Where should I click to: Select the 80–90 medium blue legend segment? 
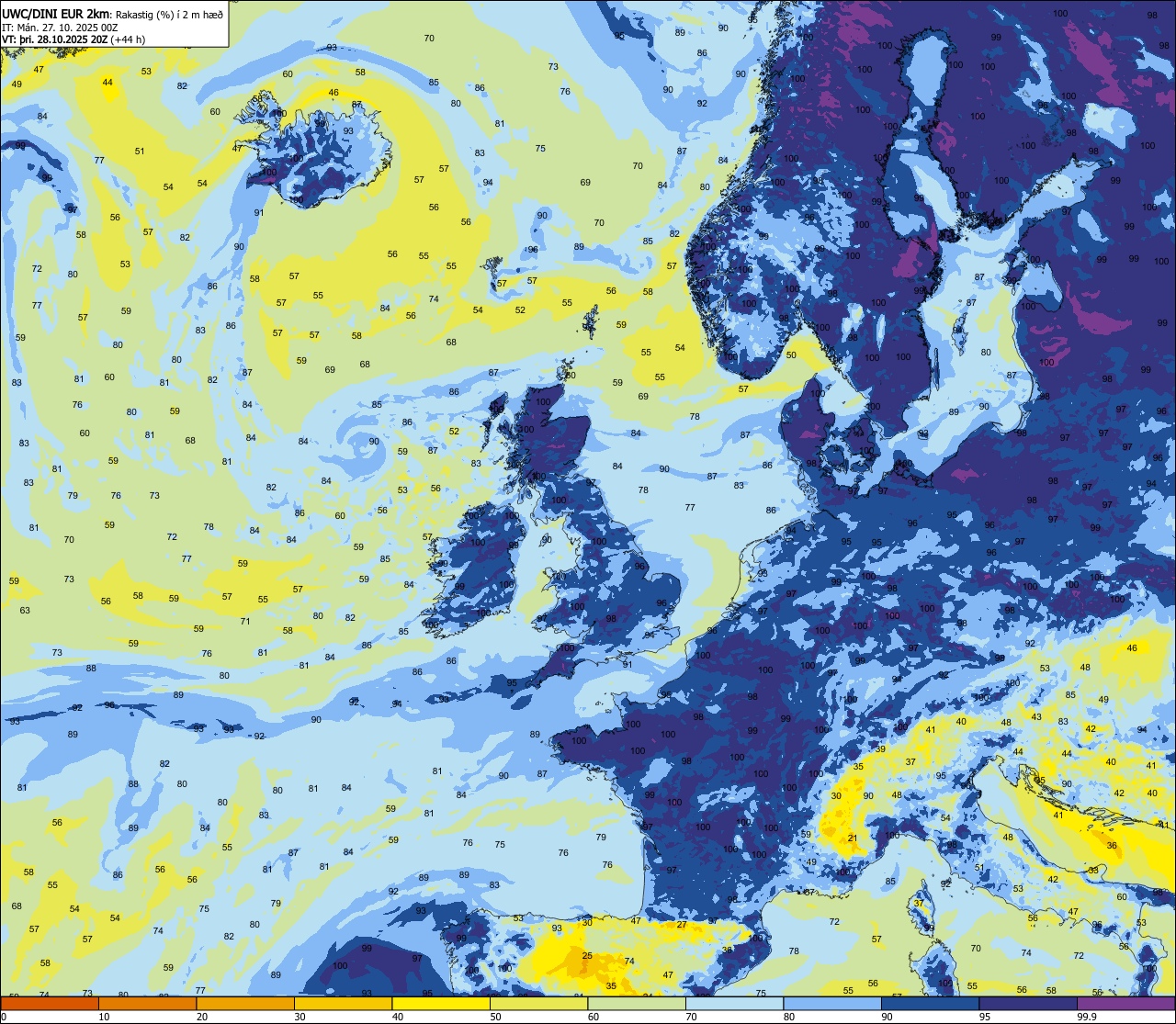pos(832,1003)
